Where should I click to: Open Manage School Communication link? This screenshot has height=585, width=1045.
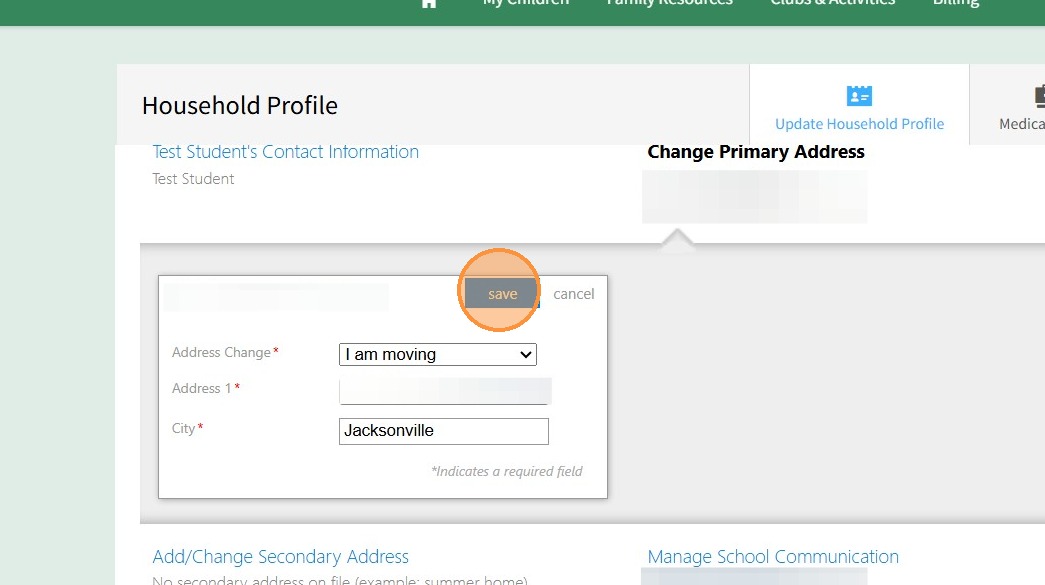773,557
